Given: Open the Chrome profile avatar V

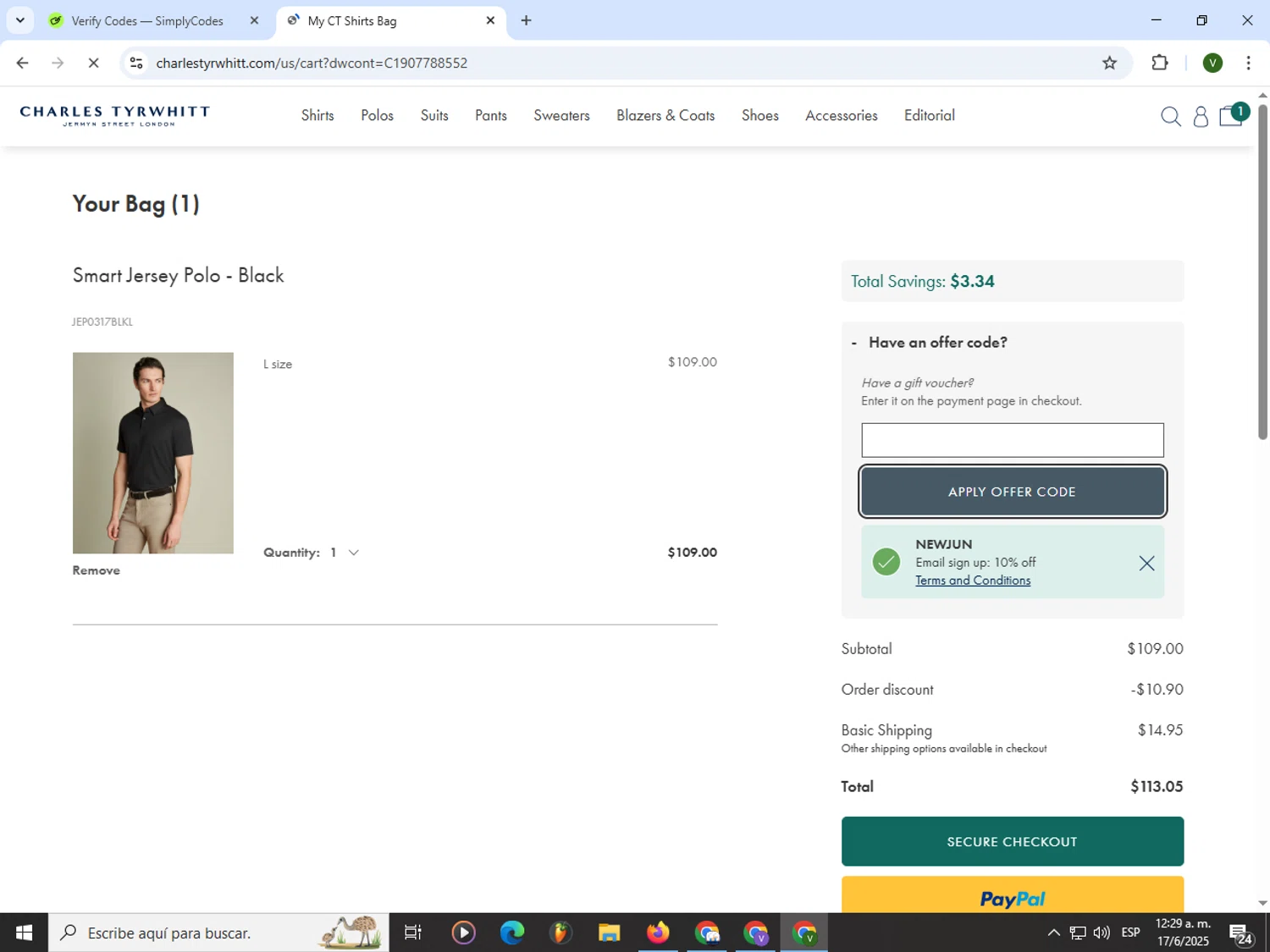Looking at the screenshot, I should click(1212, 63).
